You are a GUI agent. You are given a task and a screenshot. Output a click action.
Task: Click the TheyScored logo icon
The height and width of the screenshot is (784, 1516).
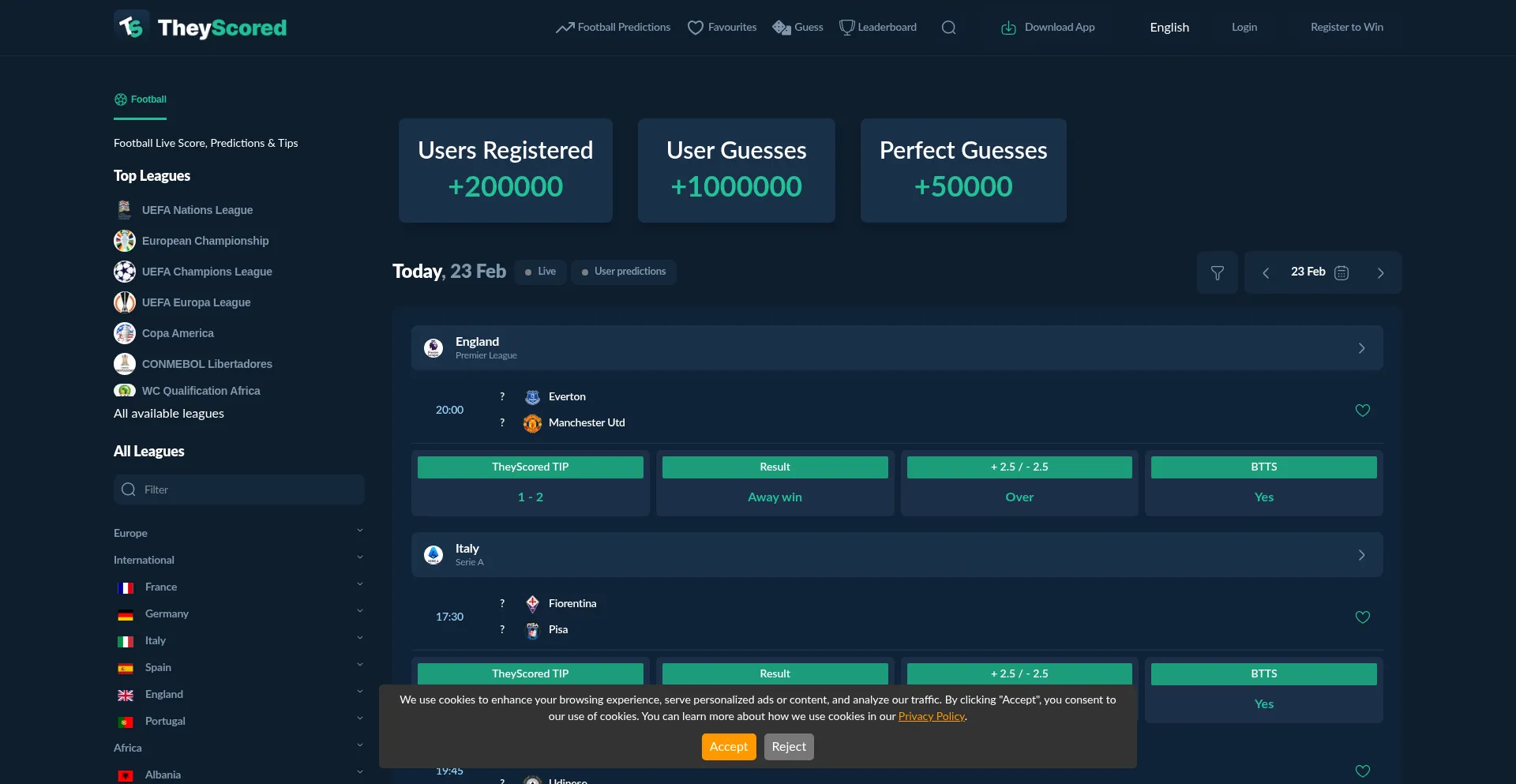131,27
